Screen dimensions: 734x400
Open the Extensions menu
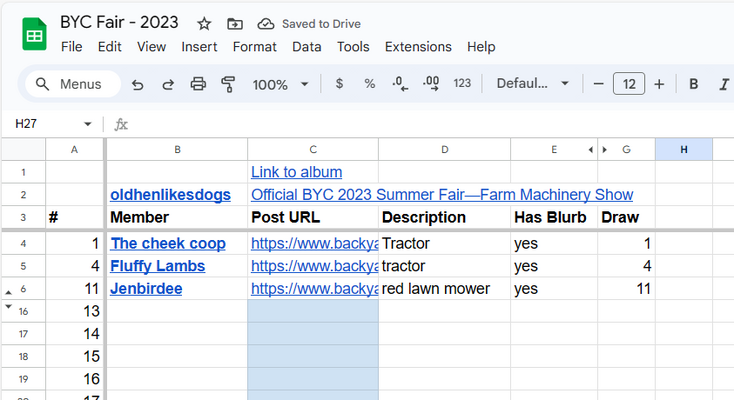418,46
